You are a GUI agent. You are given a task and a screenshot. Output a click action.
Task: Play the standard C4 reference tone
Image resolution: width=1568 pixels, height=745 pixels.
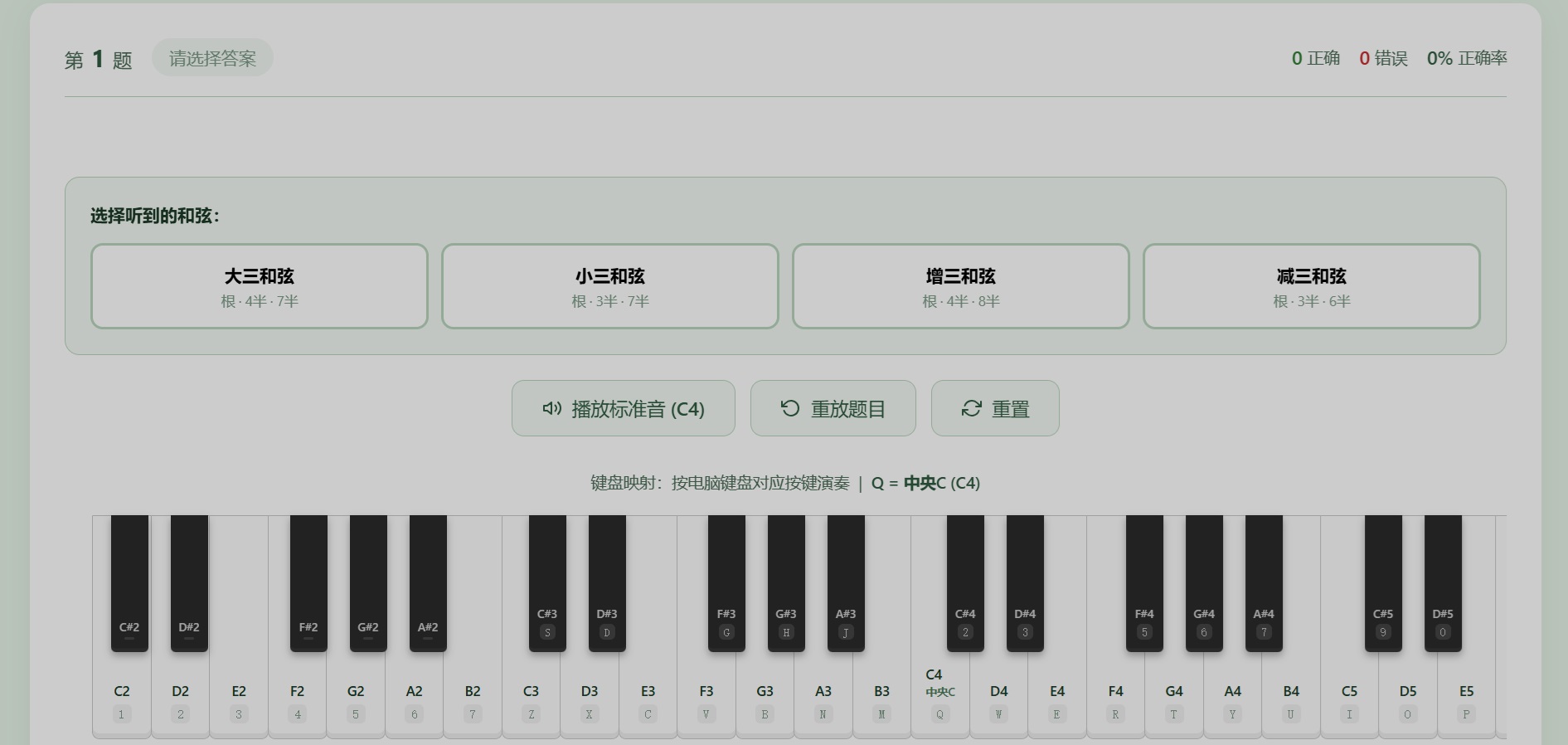[x=624, y=408]
